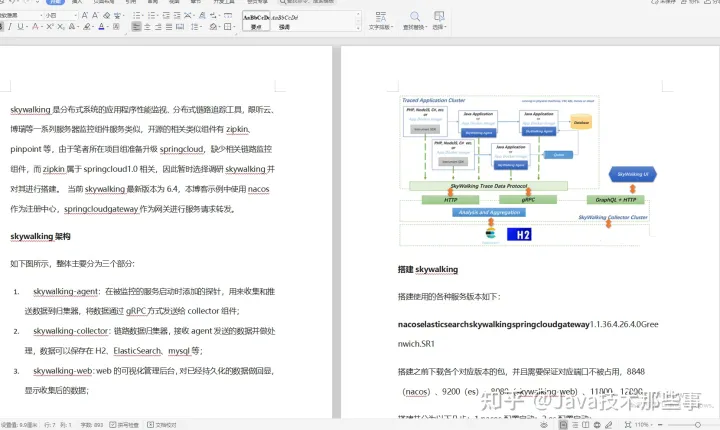Toggle align left paragraph button
Image resolution: width=720 pixels, height=430 pixels.
click(136, 27)
